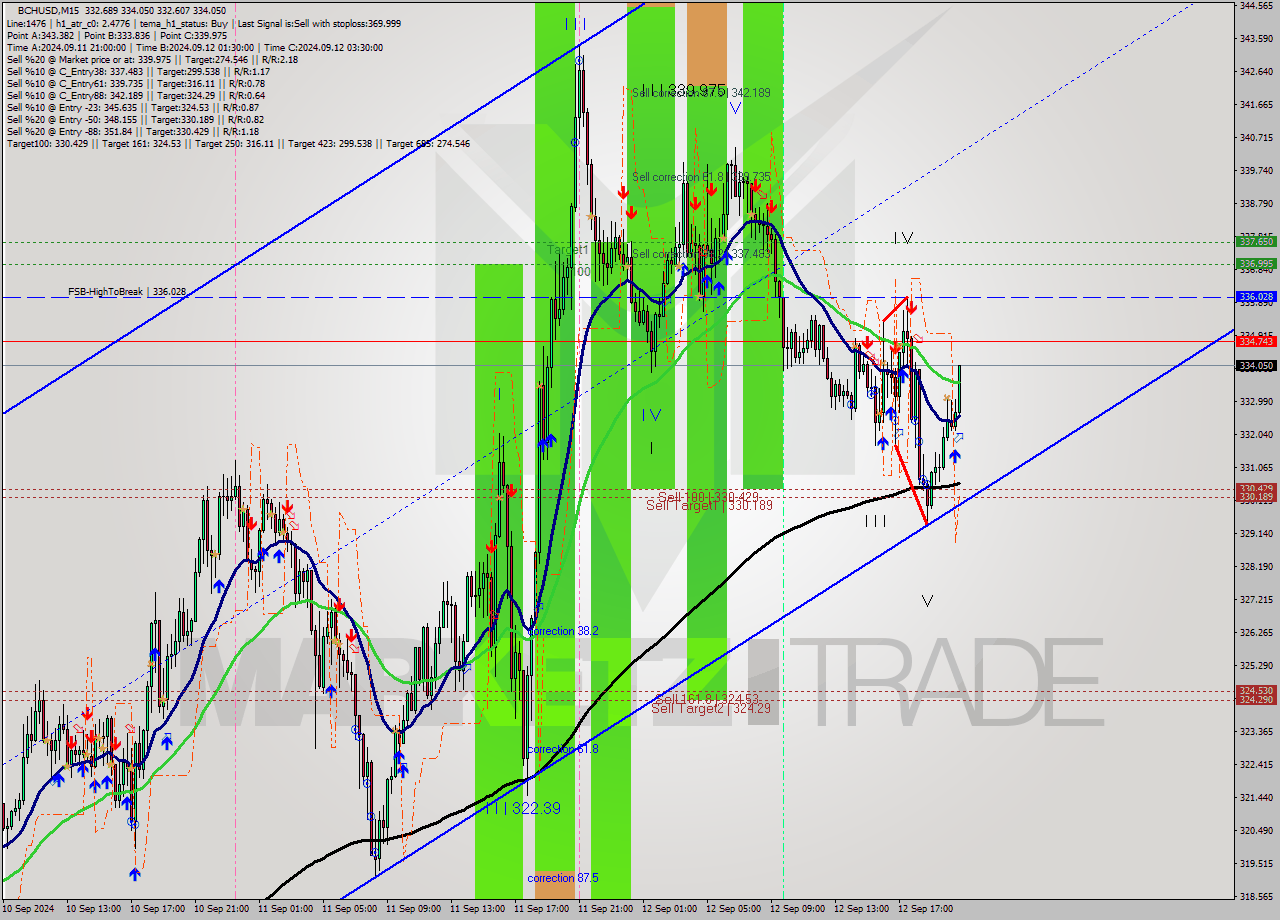1280x920 pixels.
Task: Click the green 337.650 price tag
Action: tap(1256, 241)
